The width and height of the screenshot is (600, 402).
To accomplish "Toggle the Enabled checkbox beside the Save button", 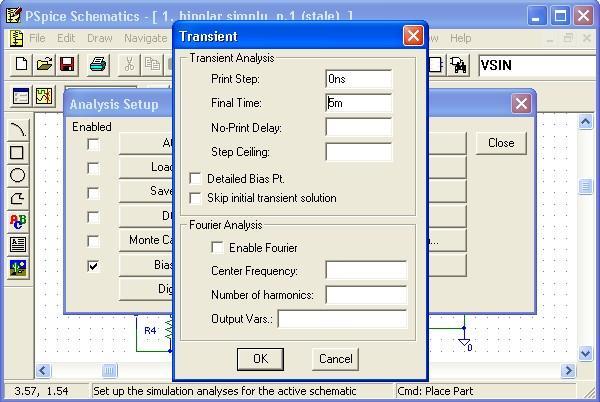I will (93, 192).
